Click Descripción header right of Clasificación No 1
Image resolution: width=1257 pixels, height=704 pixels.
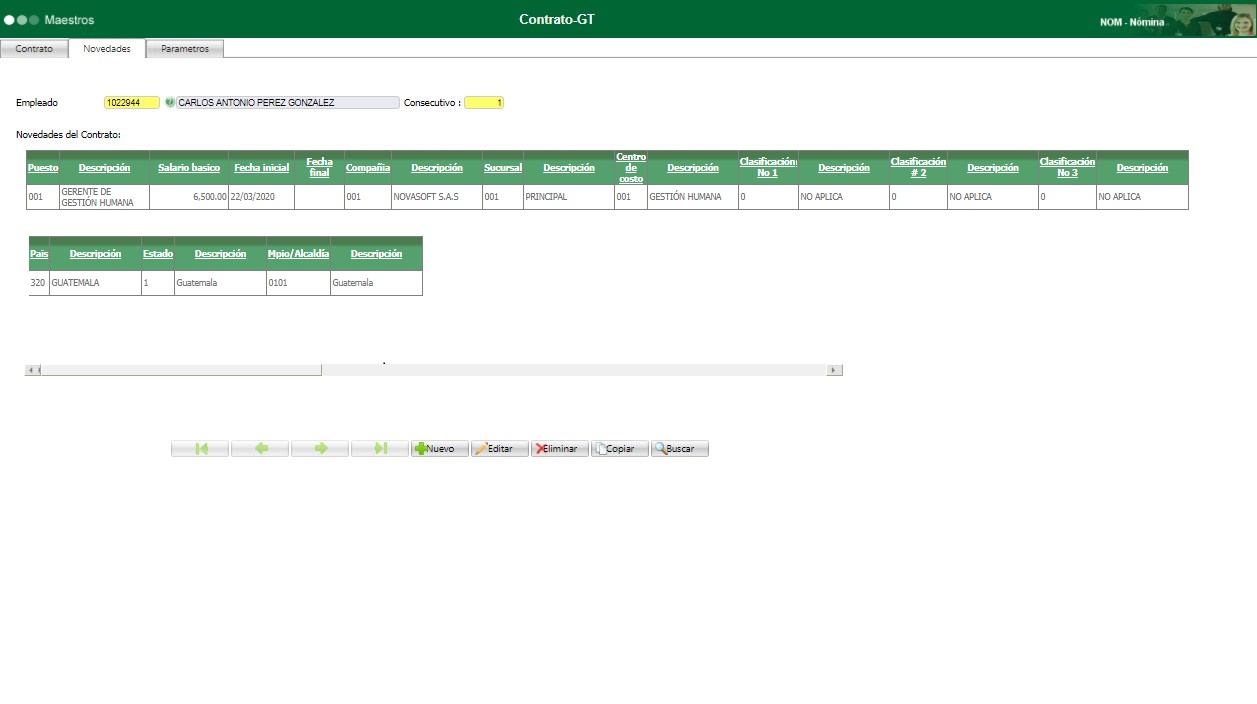pyautogui.click(x=844, y=168)
